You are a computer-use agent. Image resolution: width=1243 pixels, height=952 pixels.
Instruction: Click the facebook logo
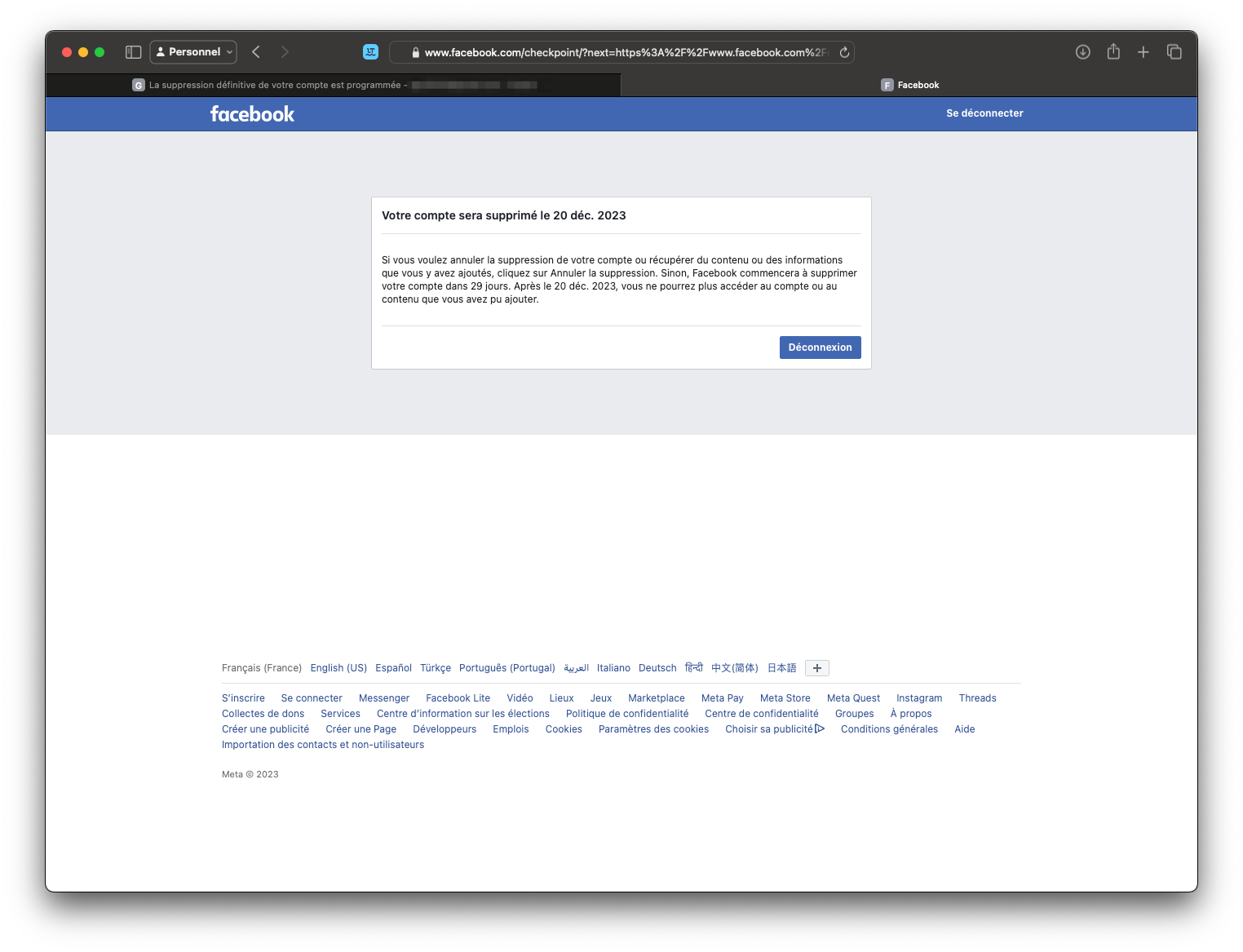(252, 114)
